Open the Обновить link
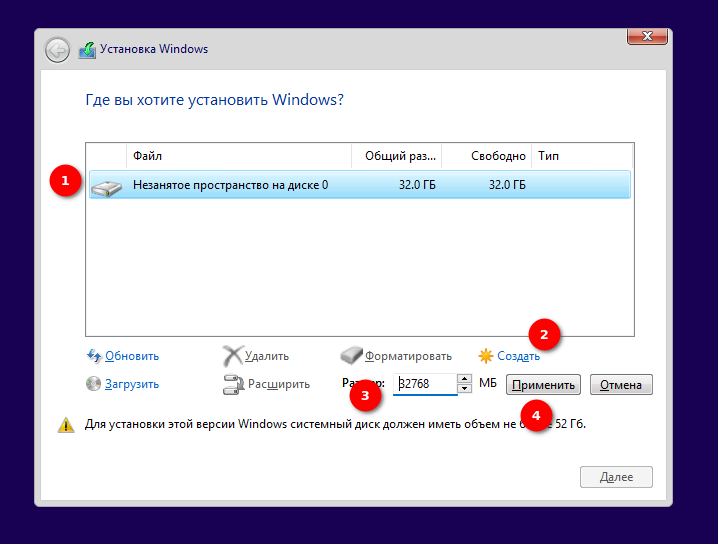The image size is (718, 544). click(132, 356)
